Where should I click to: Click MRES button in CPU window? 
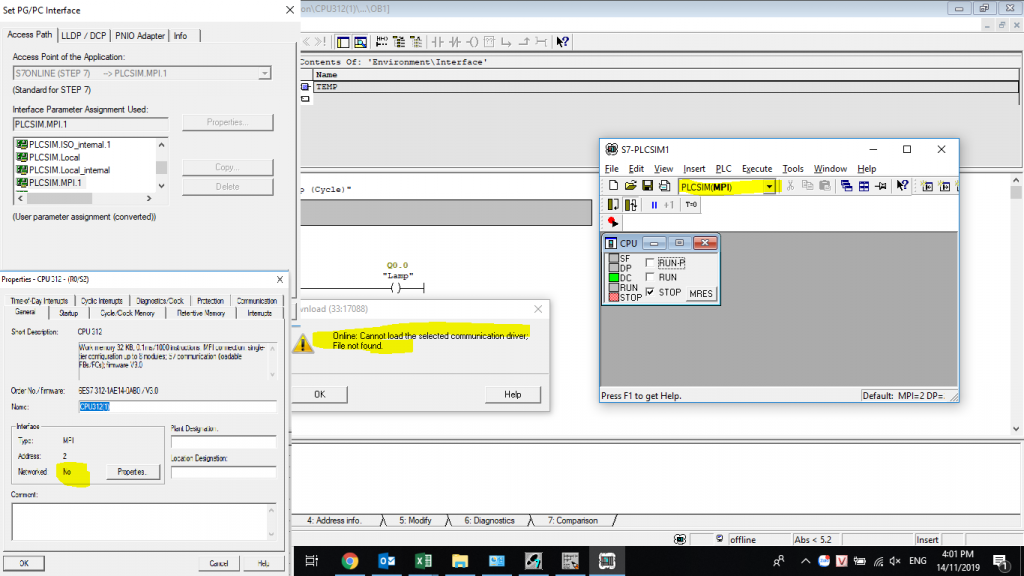click(x=701, y=294)
